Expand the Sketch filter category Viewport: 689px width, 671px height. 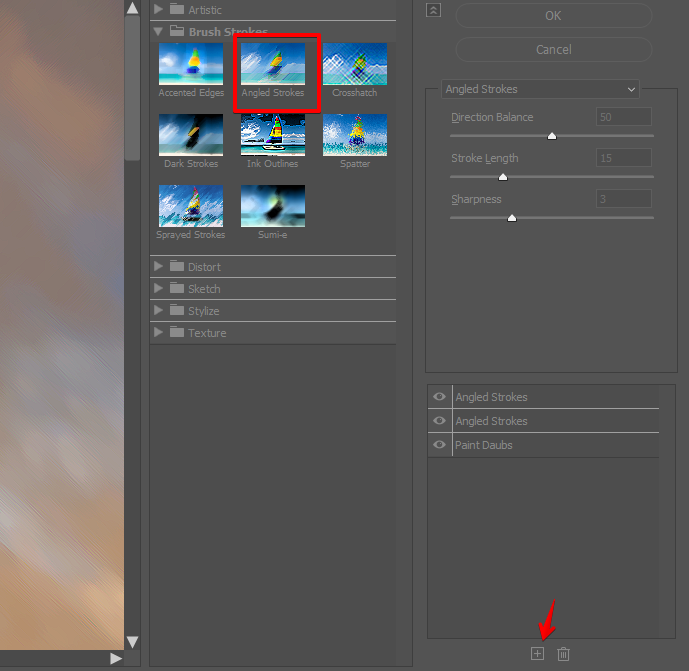[x=158, y=288]
